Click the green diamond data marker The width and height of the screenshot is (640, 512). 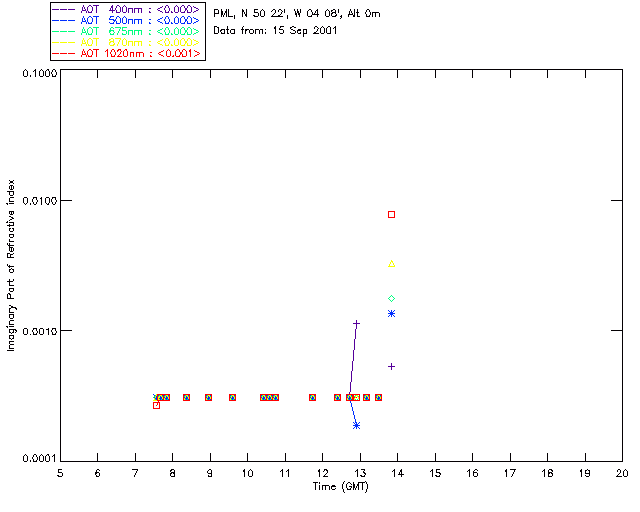click(391, 298)
